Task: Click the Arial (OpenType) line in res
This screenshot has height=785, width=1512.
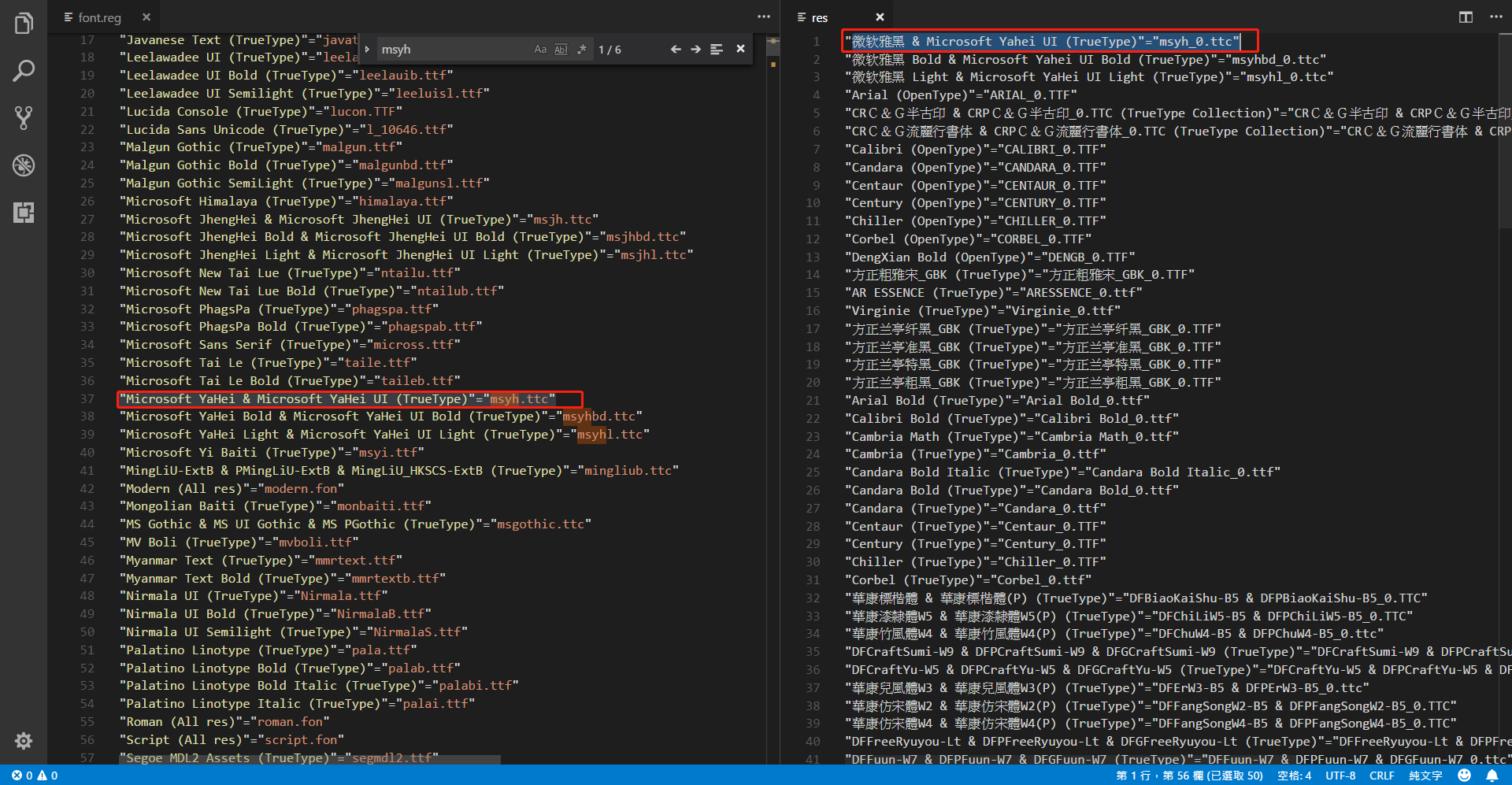Action: [x=961, y=95]
